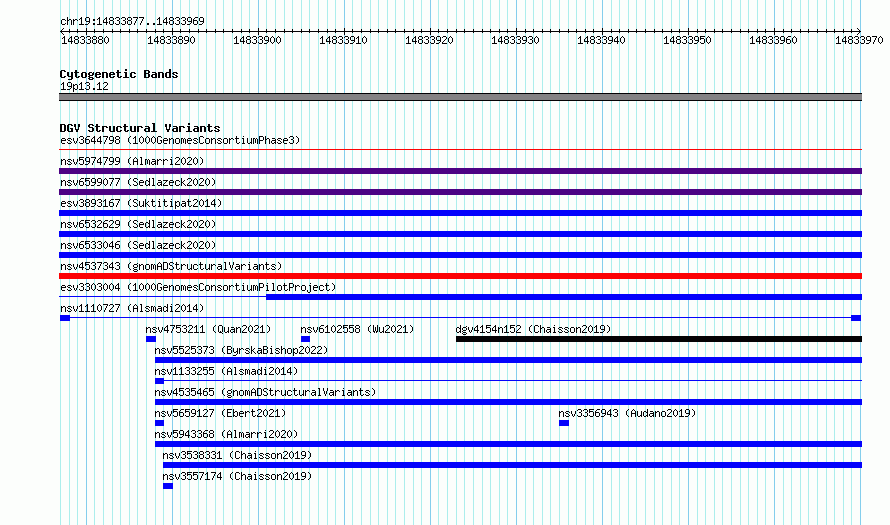Select the small blue nsv4753211 marker
890x525 pixels.
(x=150, y=339)
